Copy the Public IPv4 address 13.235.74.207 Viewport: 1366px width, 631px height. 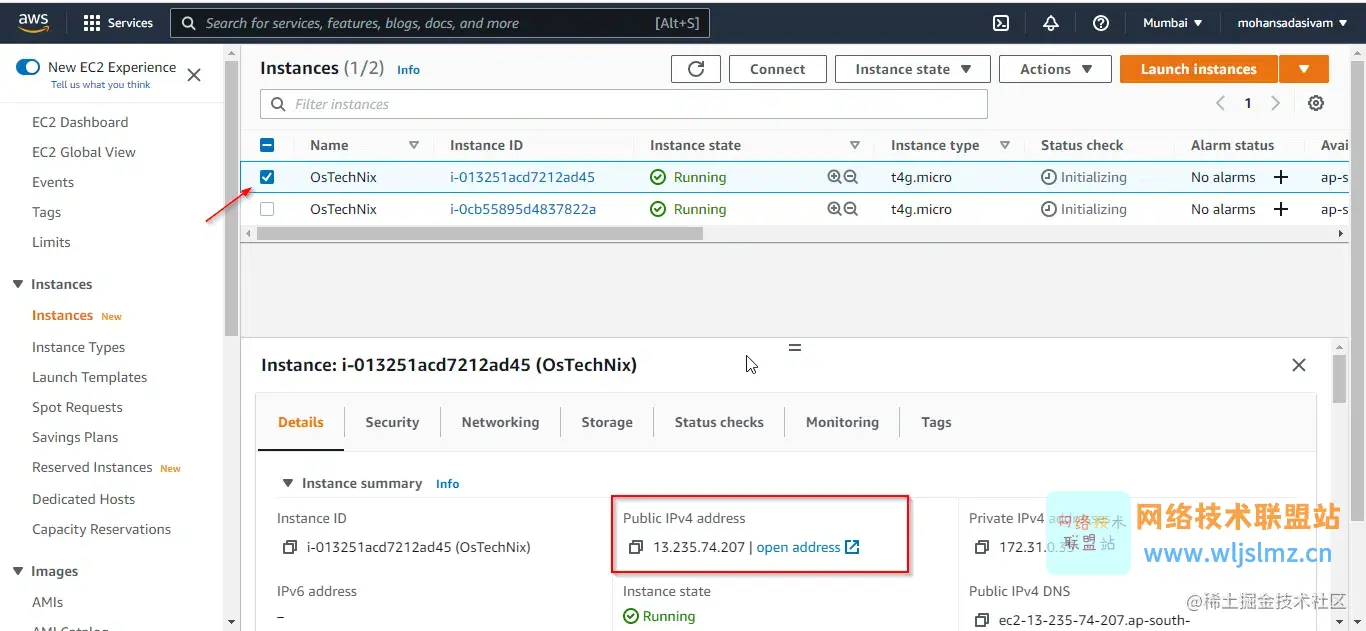pos(635,547)
